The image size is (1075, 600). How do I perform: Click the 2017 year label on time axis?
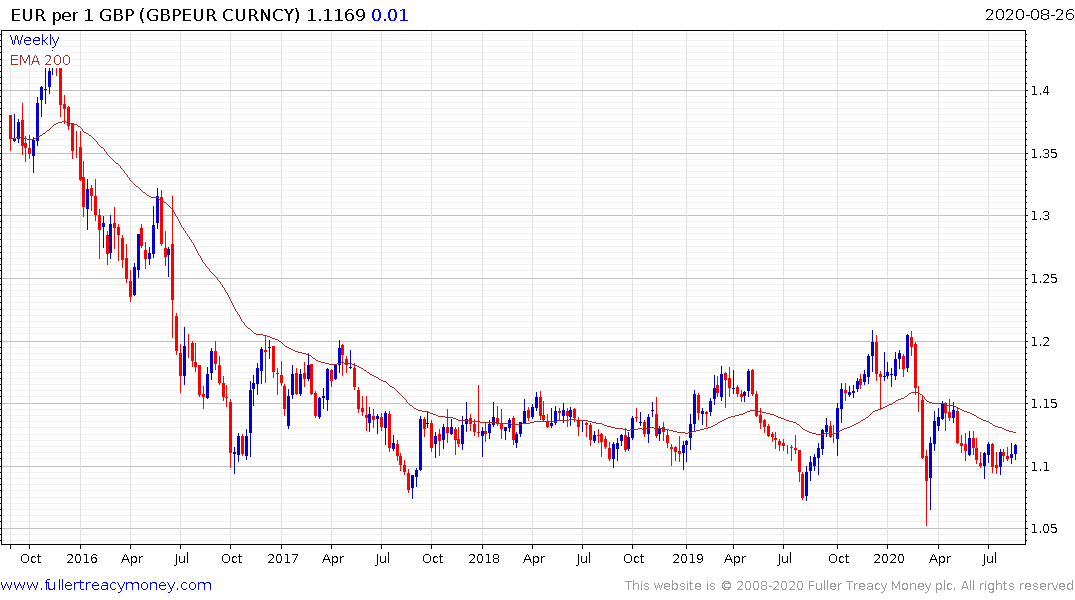tap(282, 558)
